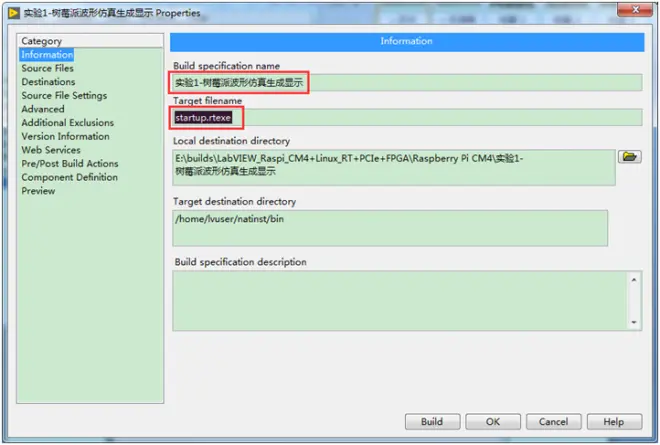Confirm with the OK button
Viewport: 660px width, 445px height.
493,421
